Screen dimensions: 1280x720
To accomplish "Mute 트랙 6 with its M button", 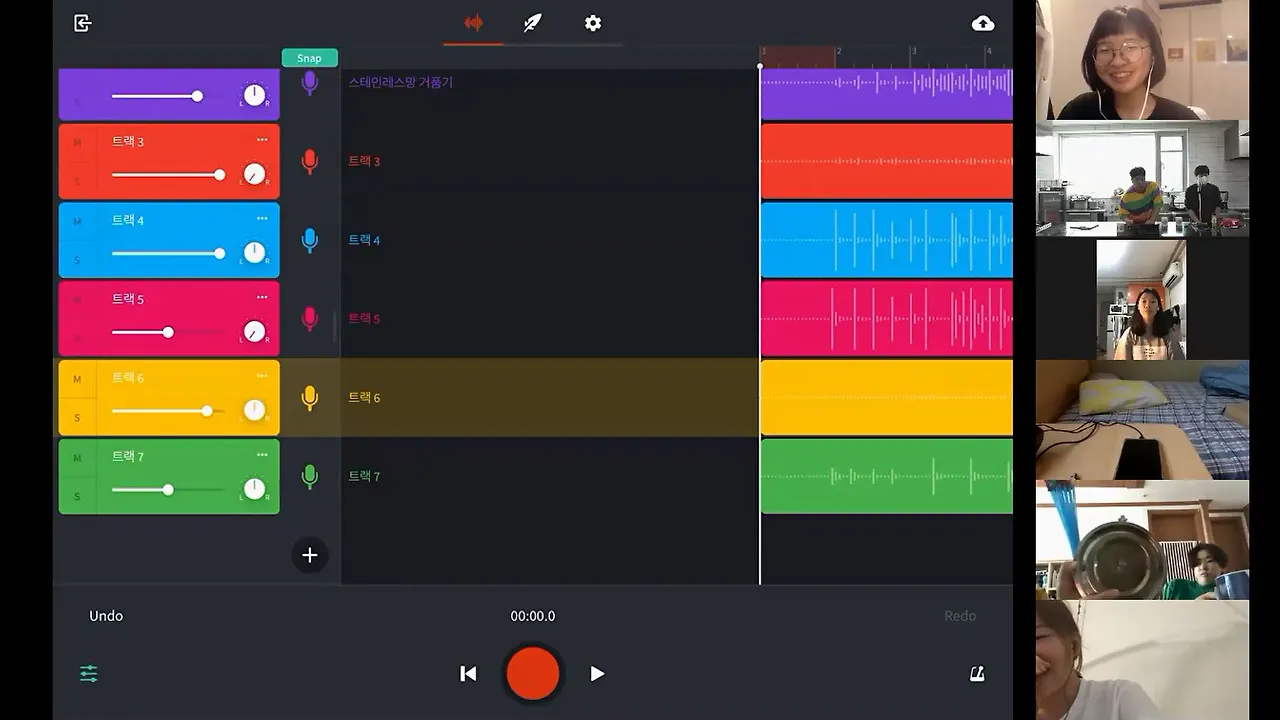I will coord(77,379).
